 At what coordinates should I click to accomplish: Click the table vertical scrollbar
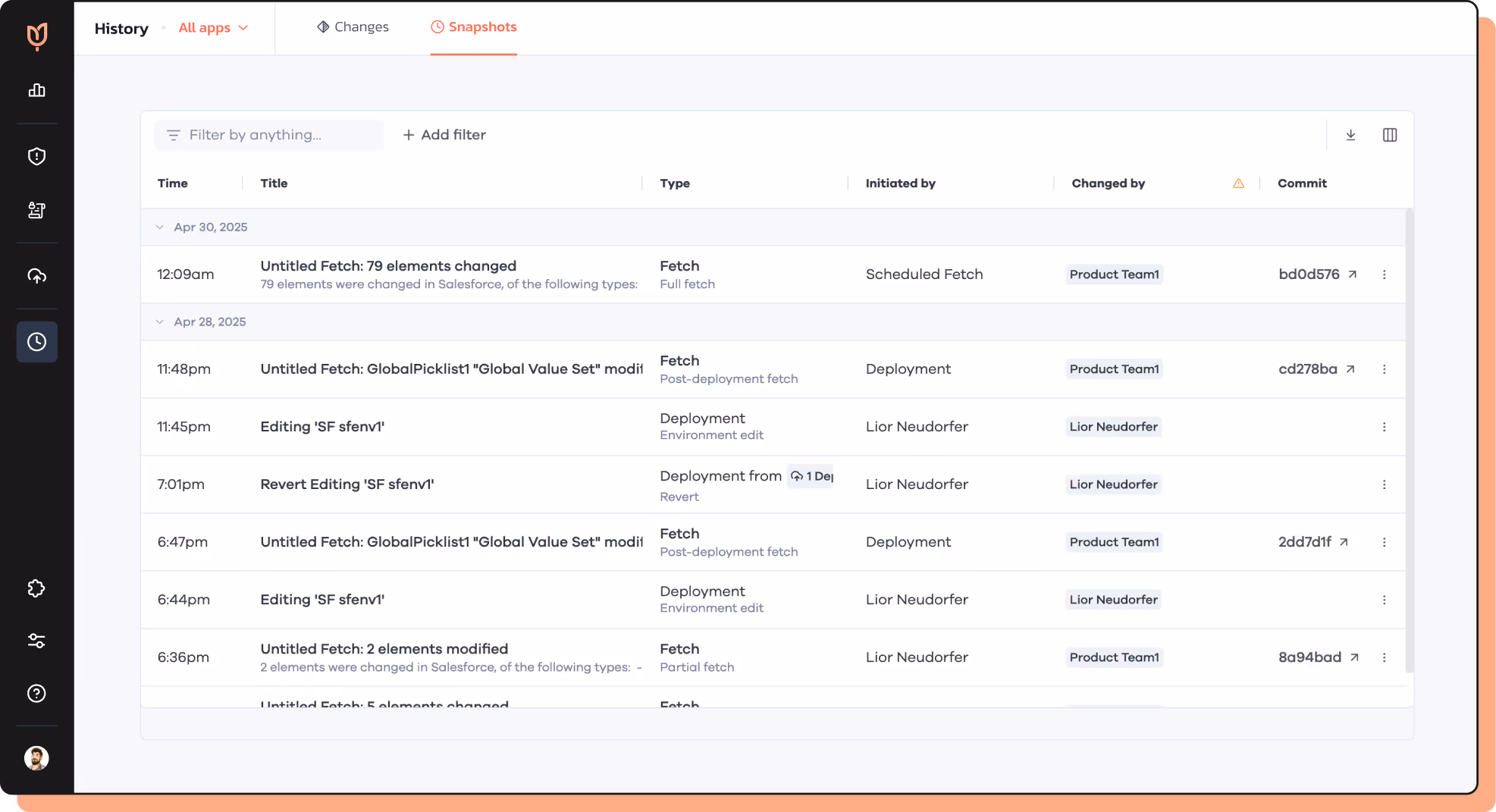click(1410, 440)
